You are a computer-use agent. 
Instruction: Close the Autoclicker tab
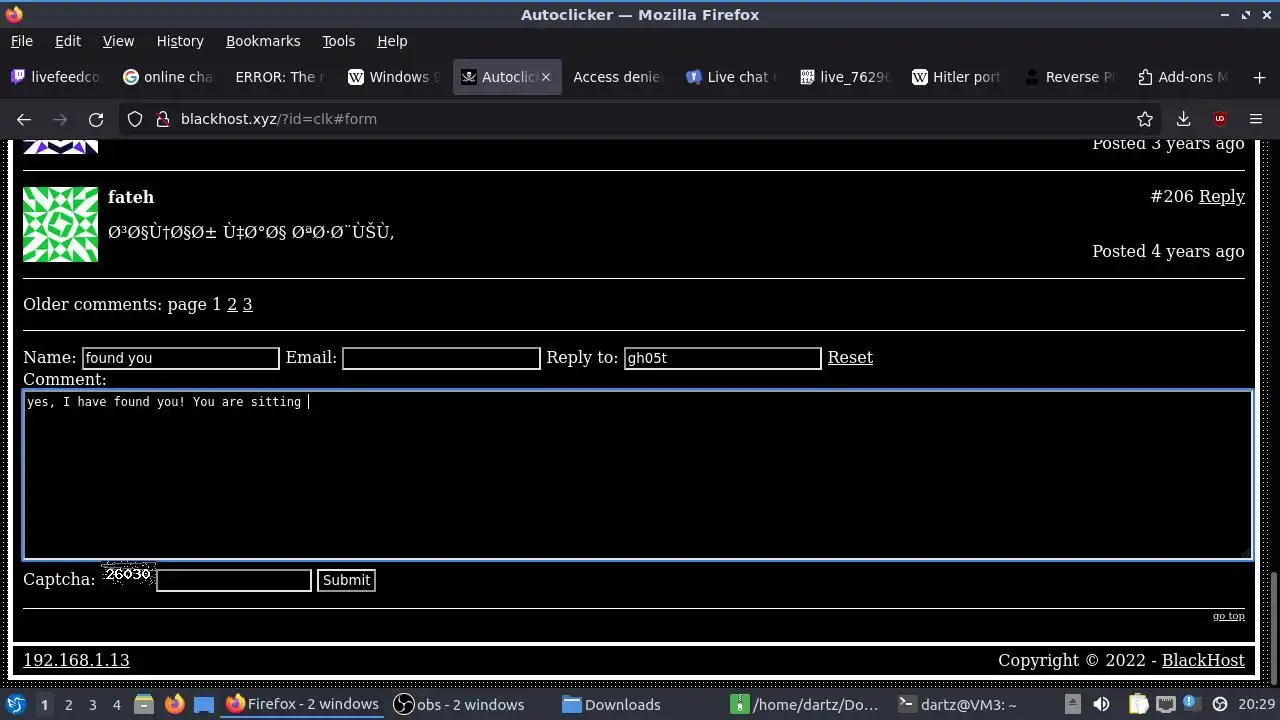(x=546, y=77)
